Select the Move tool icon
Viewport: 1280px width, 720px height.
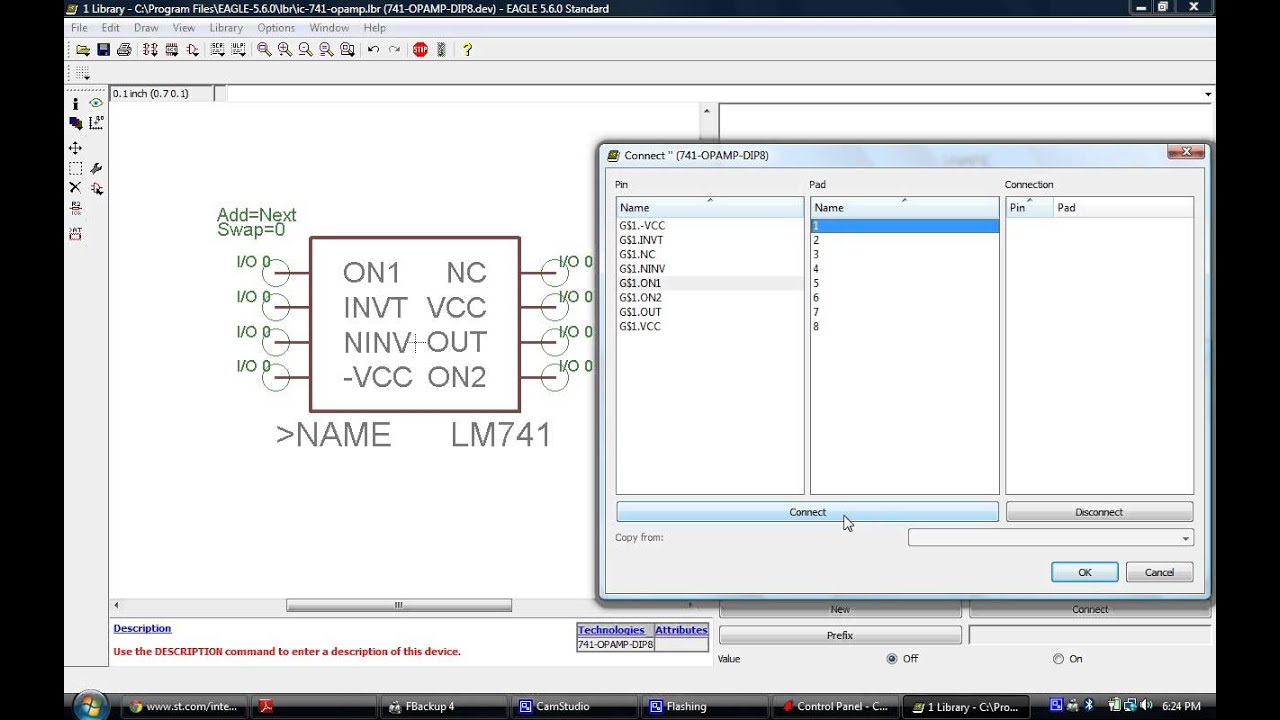click(x=75, y=148)
